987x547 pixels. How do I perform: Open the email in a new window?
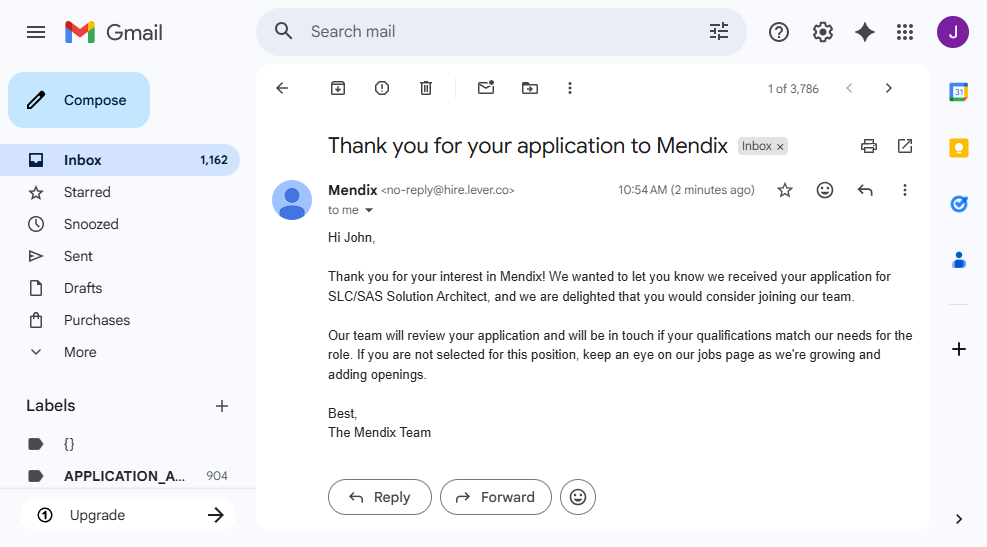click(x=905, y=146)
